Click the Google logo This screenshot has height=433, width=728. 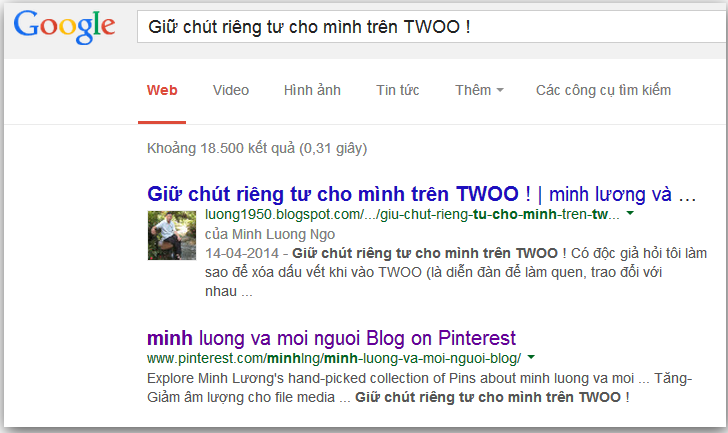tap(64, 26)
